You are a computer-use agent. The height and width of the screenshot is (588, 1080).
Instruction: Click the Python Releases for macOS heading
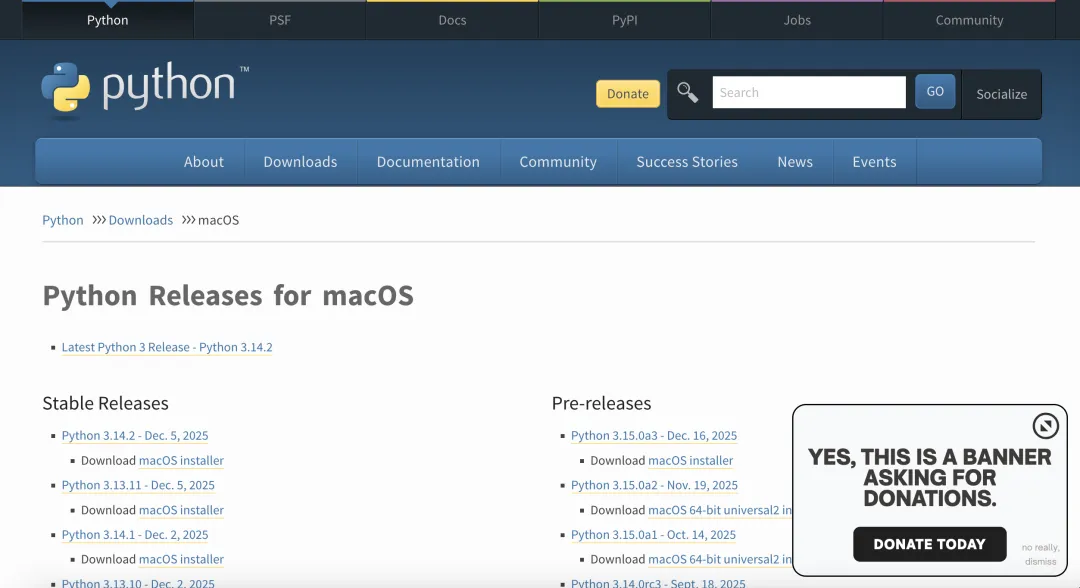pos(228,296)
